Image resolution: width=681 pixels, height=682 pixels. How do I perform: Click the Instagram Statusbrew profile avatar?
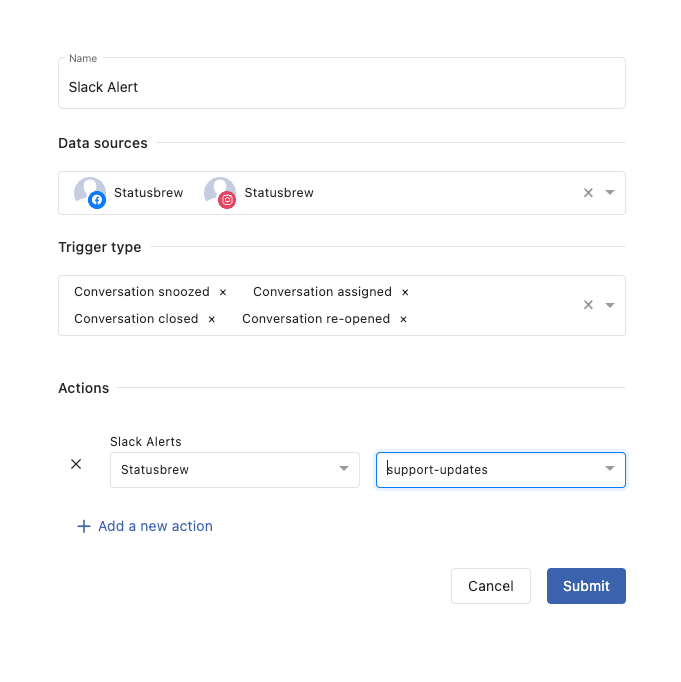[x=221, y=193]
